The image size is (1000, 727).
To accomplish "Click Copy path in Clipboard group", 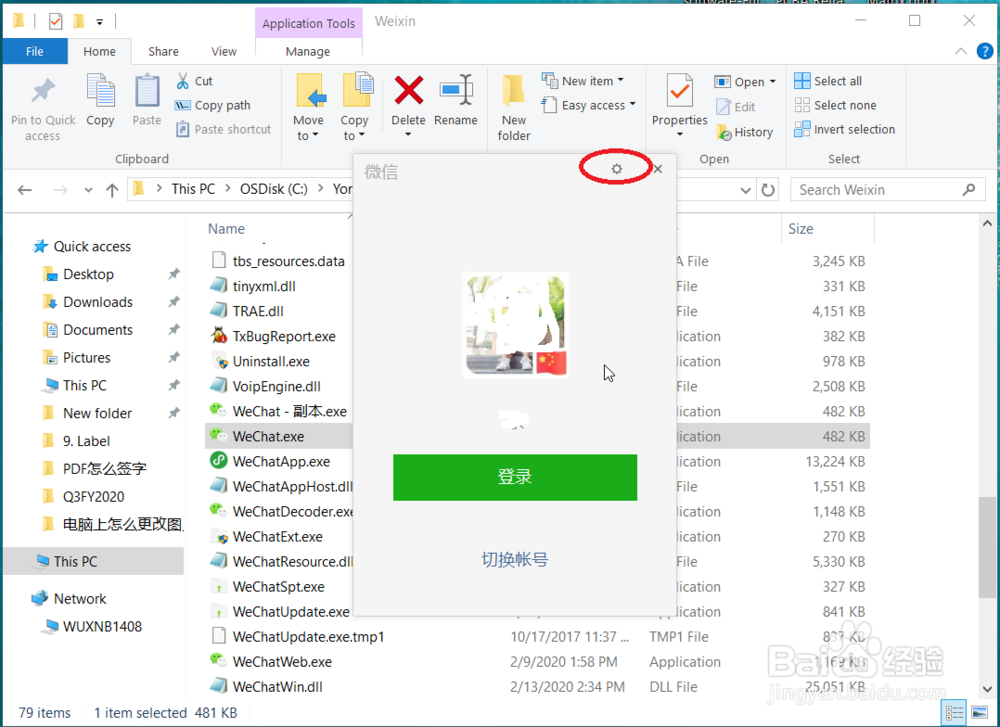I will click(213, 105).
